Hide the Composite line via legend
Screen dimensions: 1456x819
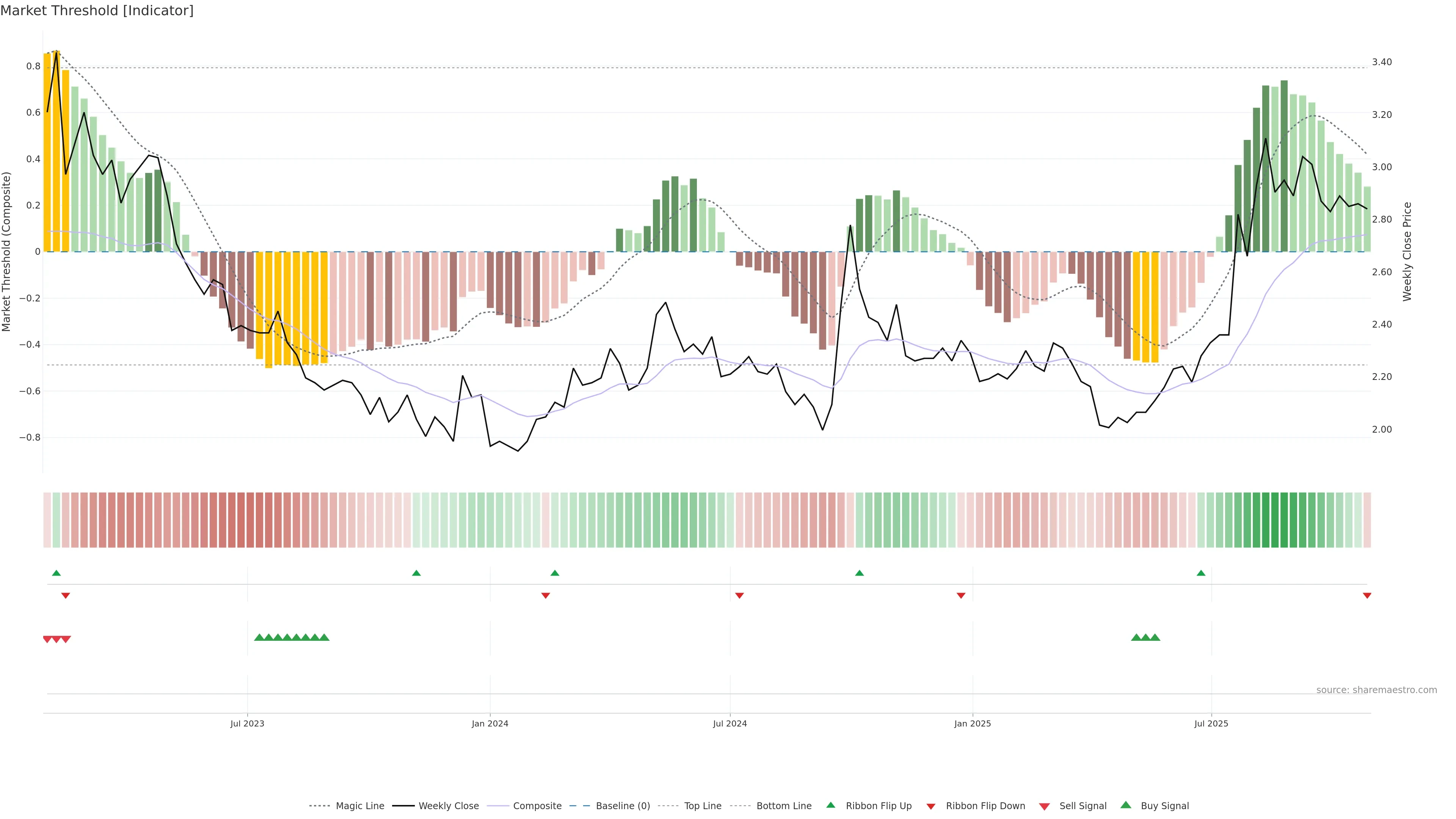(537, 805)
